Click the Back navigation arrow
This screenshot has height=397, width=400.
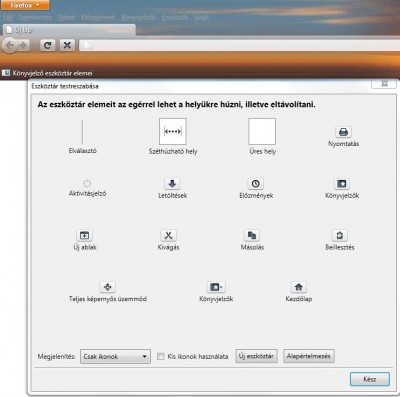click(10, 45)
